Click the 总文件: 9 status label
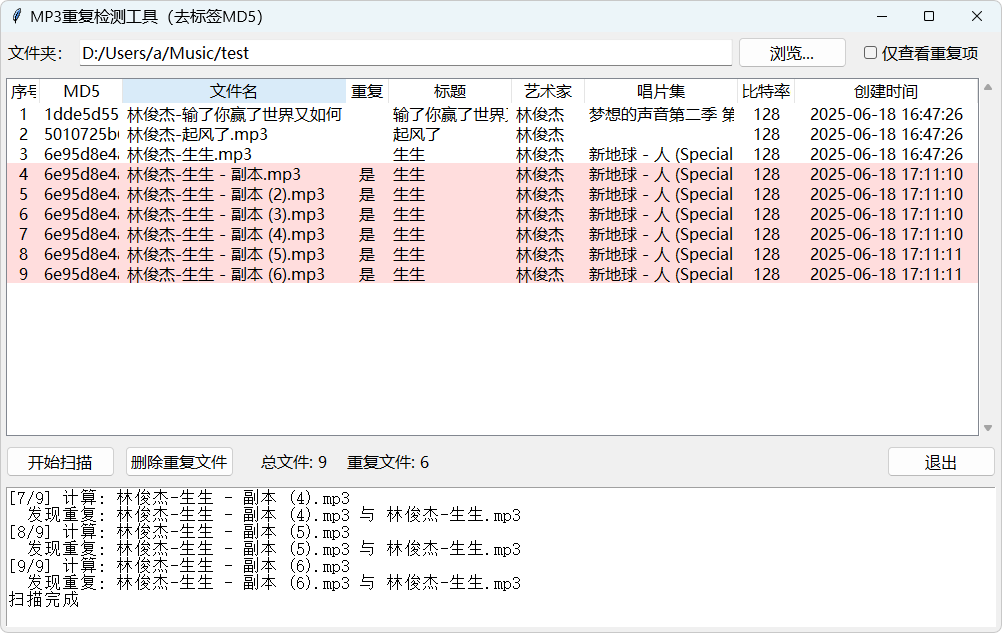This screenshot has width=1002, height=633. click(294, 462)
